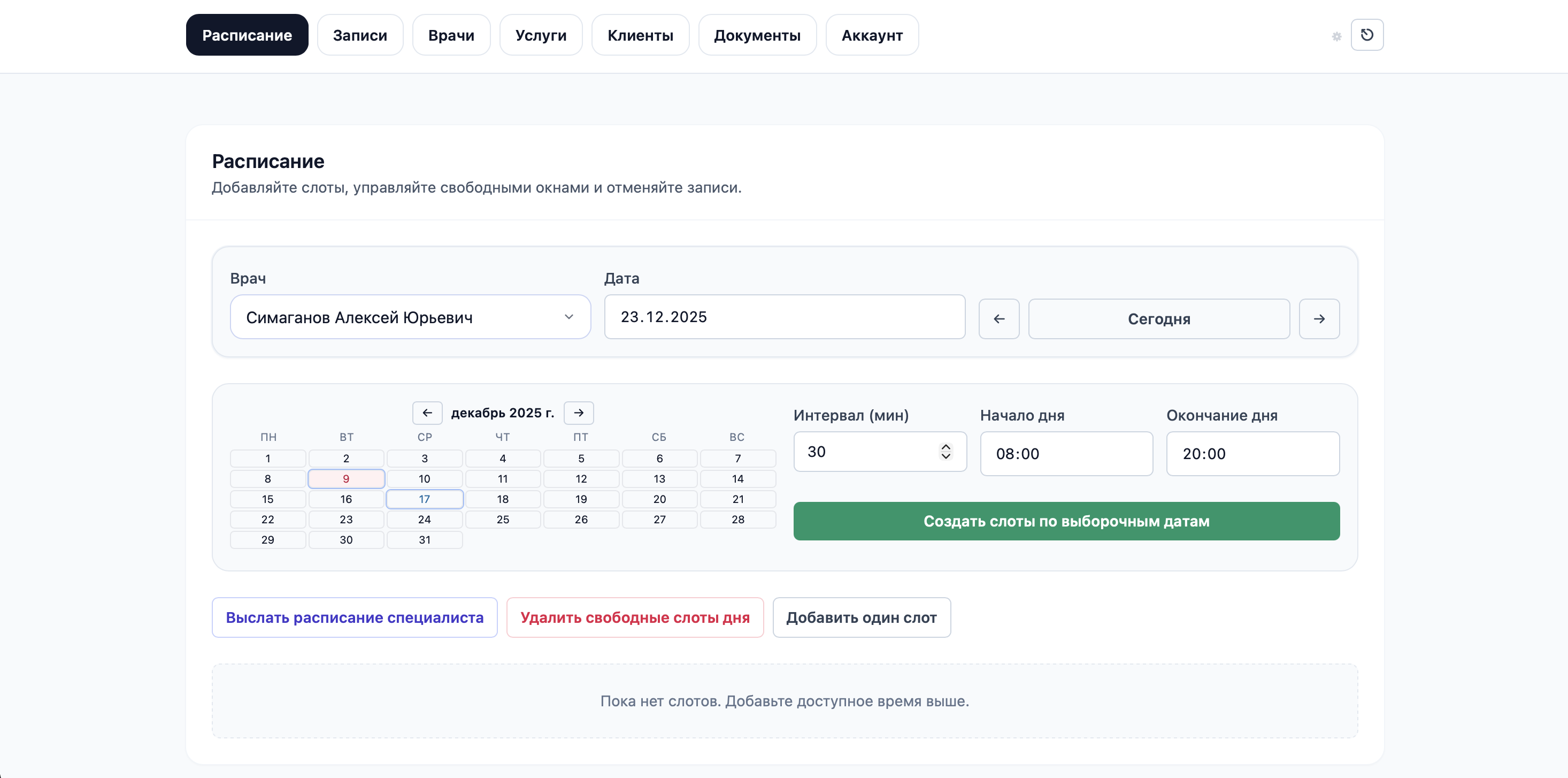Show next month in the calendar
This screenshot has height=778, width=1568.
[578, 413]
